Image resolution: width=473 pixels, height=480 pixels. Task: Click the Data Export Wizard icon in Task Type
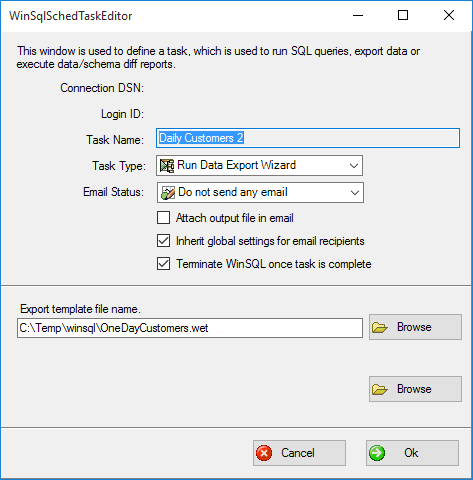pos(167,166)
